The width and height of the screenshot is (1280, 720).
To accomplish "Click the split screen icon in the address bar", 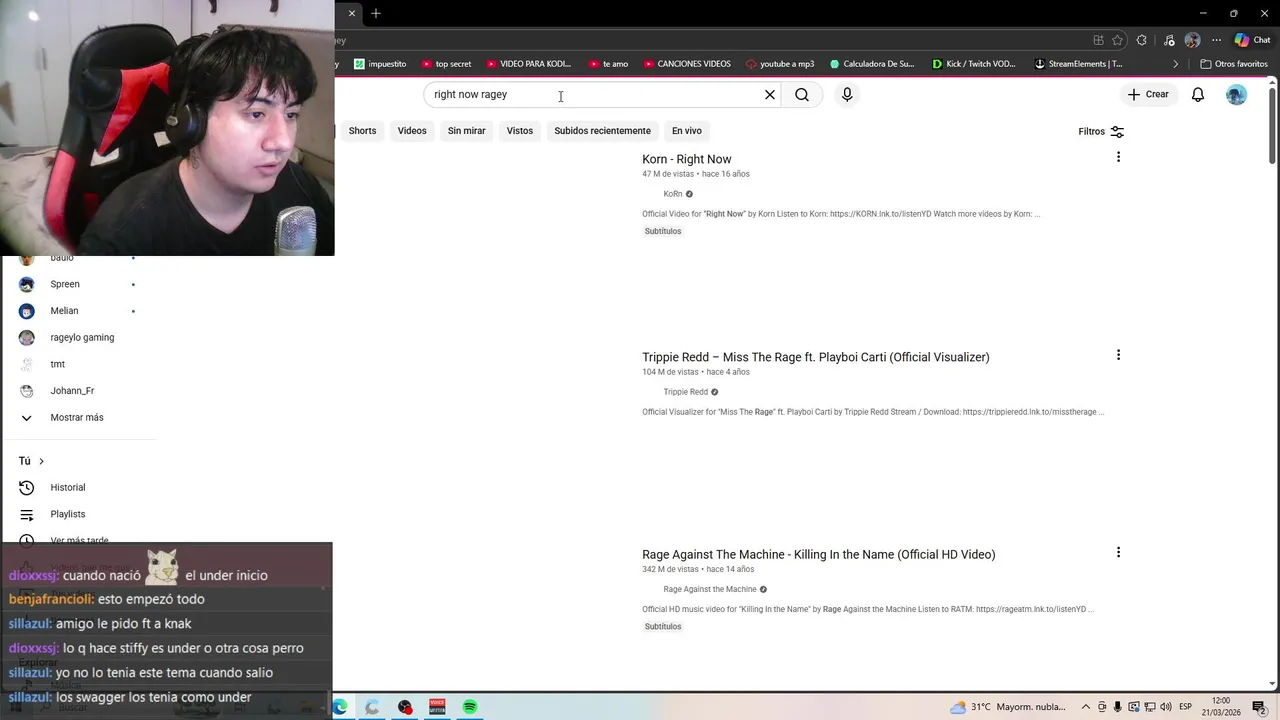I will (1098, 40).
